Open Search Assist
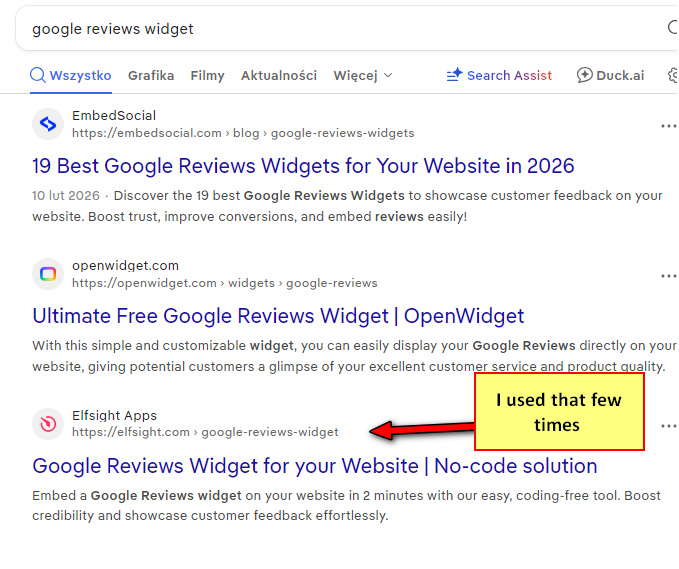 click(x=499, y=76)
